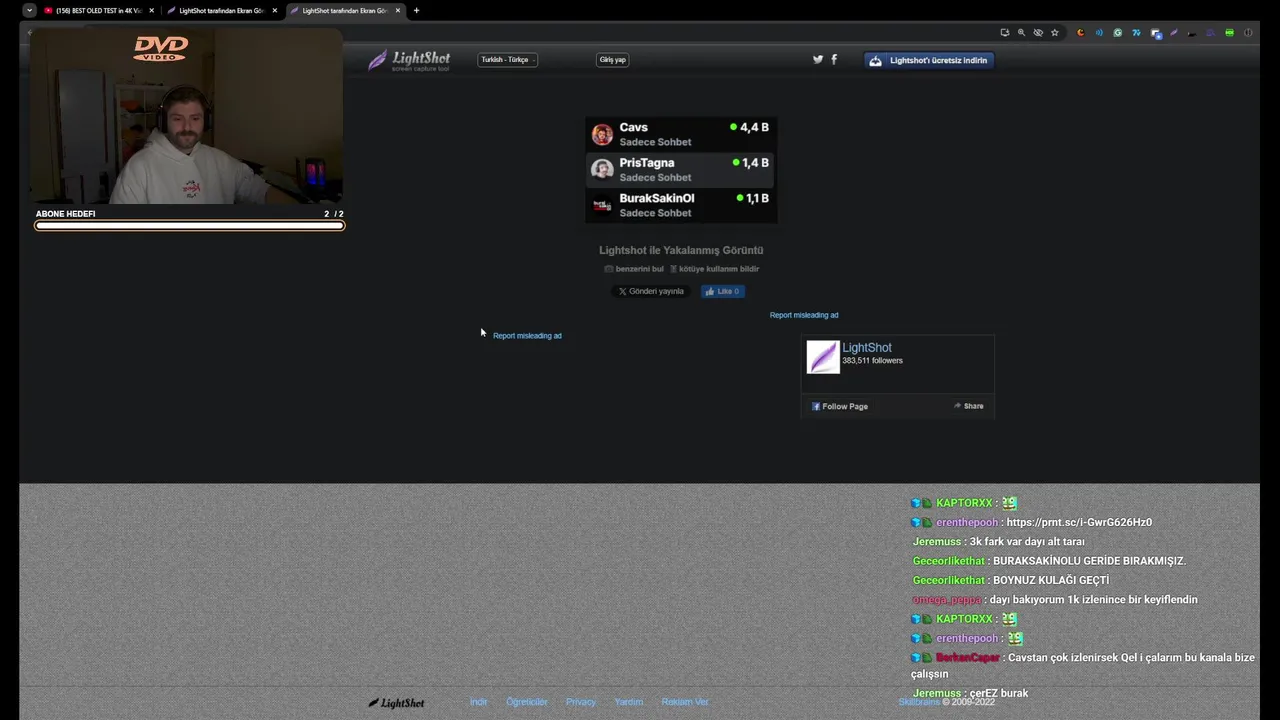The height and width of the screenshot is (720, 1280).
Task: Click Follow Page in Facebook widget
Action: tap(840, 406)
